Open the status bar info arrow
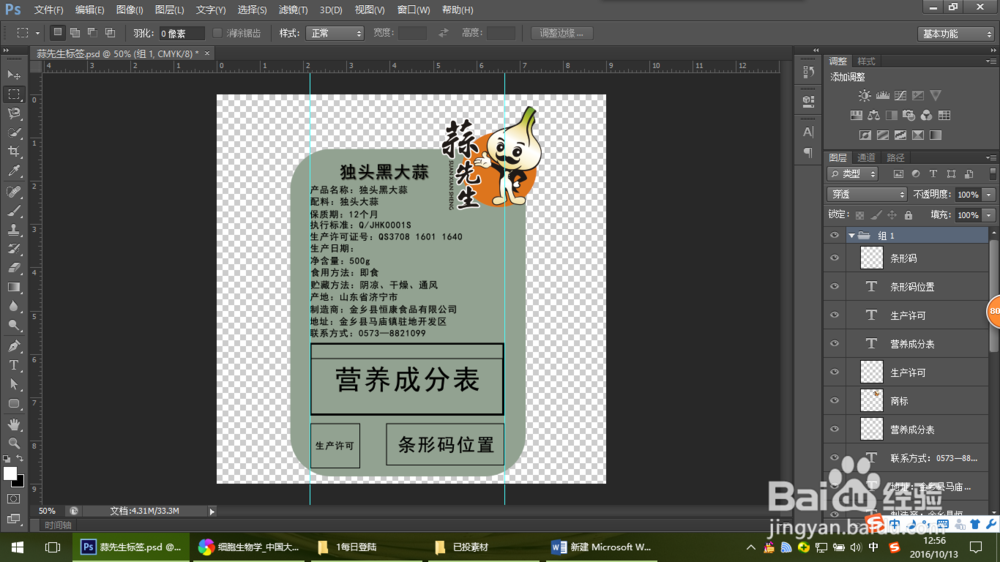 coord(212,511)
